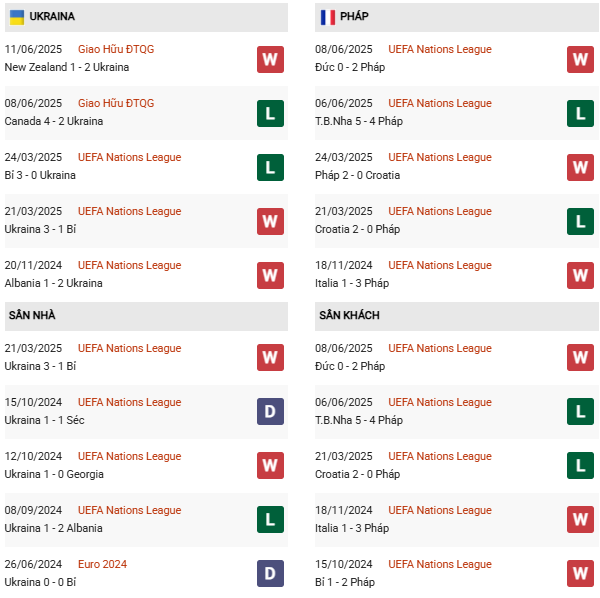Screen dimensions: 600x598
Task: Click W badge for Bỉ 1 - 2 Pháp
Action: point(580,574)
